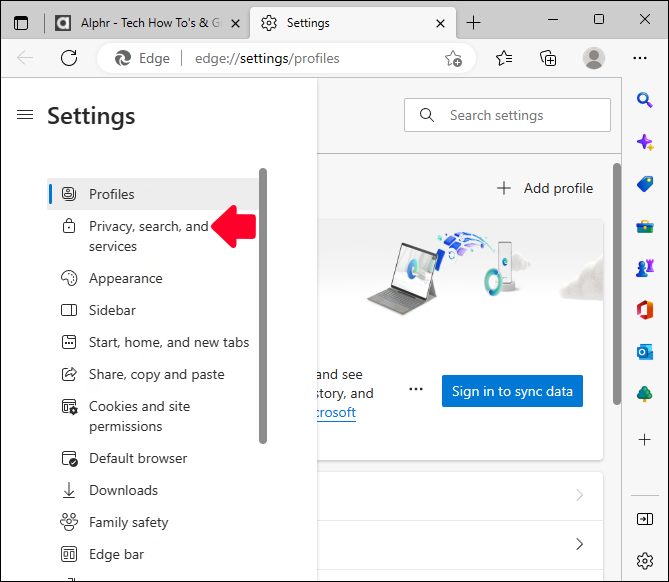Open the Collections icon
The height and width of the screenshot is (582, 669).
point(548,58)
